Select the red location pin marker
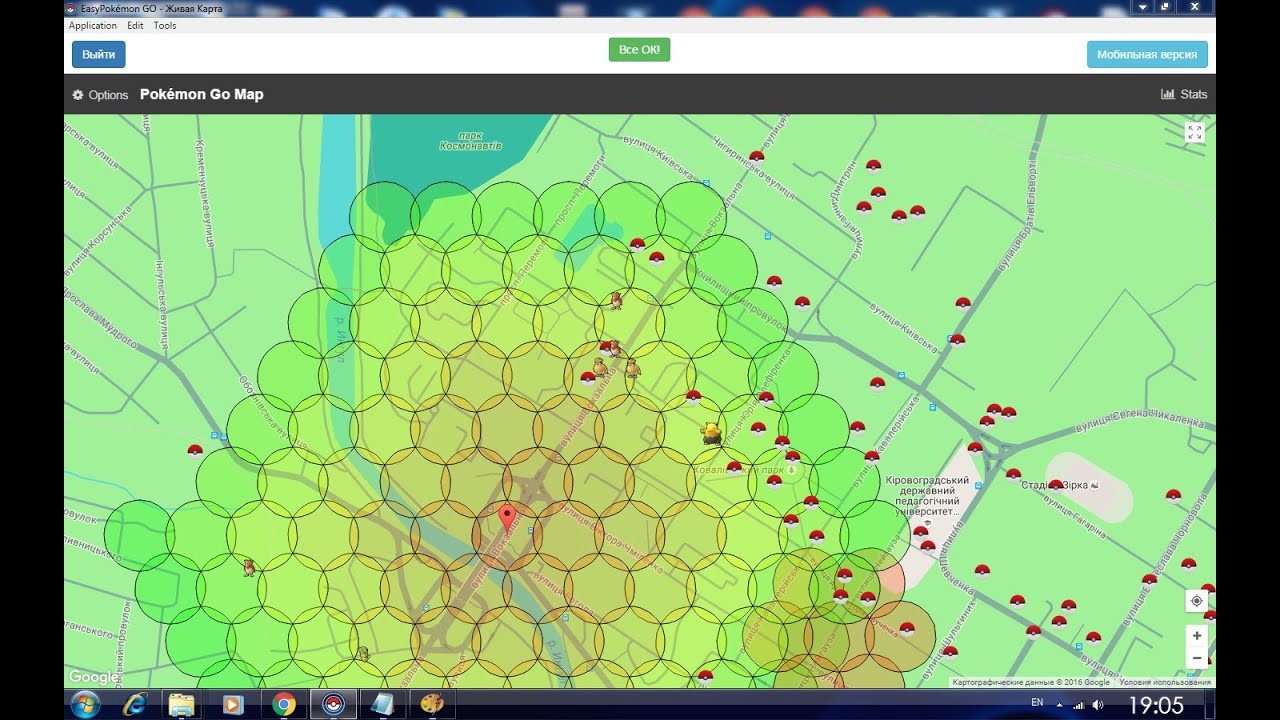The image size is (1280, 720). 507,518
